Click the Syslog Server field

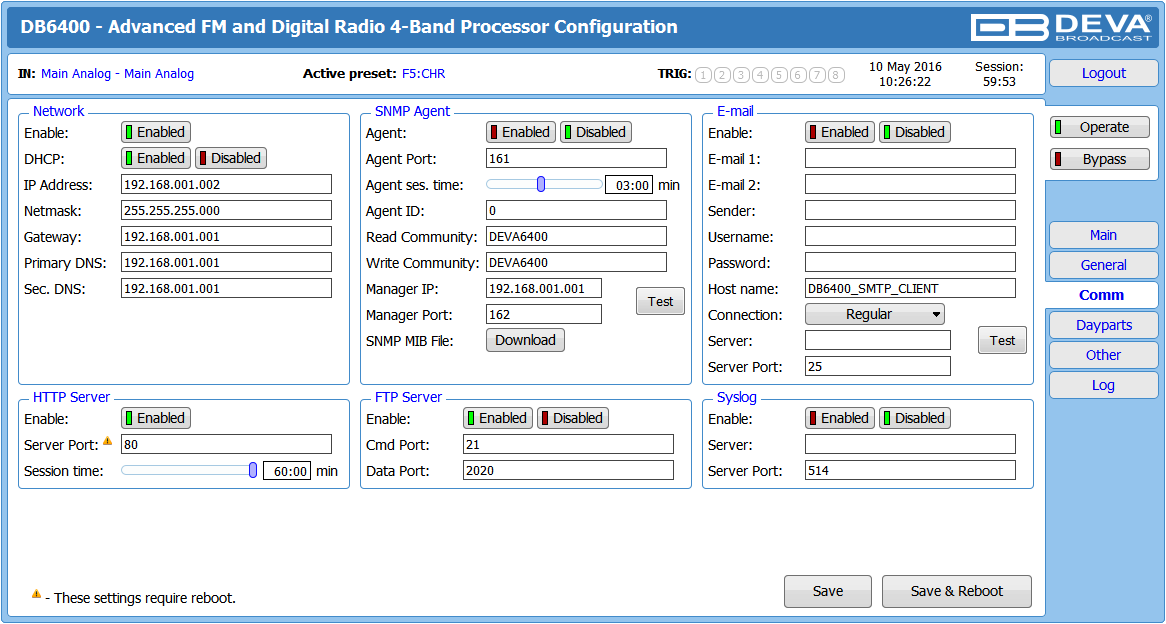pos(910,445)
